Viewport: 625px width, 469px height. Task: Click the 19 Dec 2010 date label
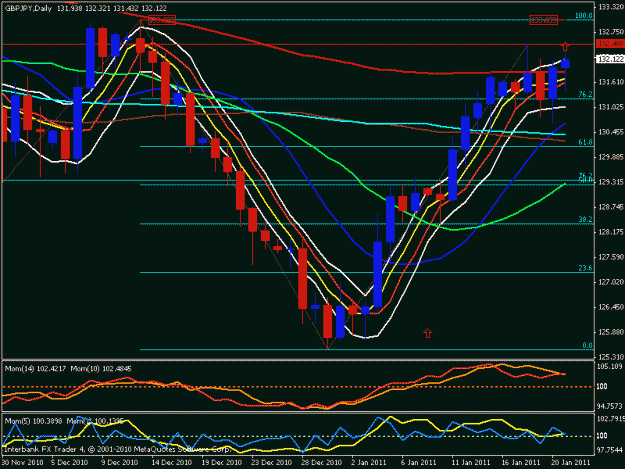click(221, 463)
